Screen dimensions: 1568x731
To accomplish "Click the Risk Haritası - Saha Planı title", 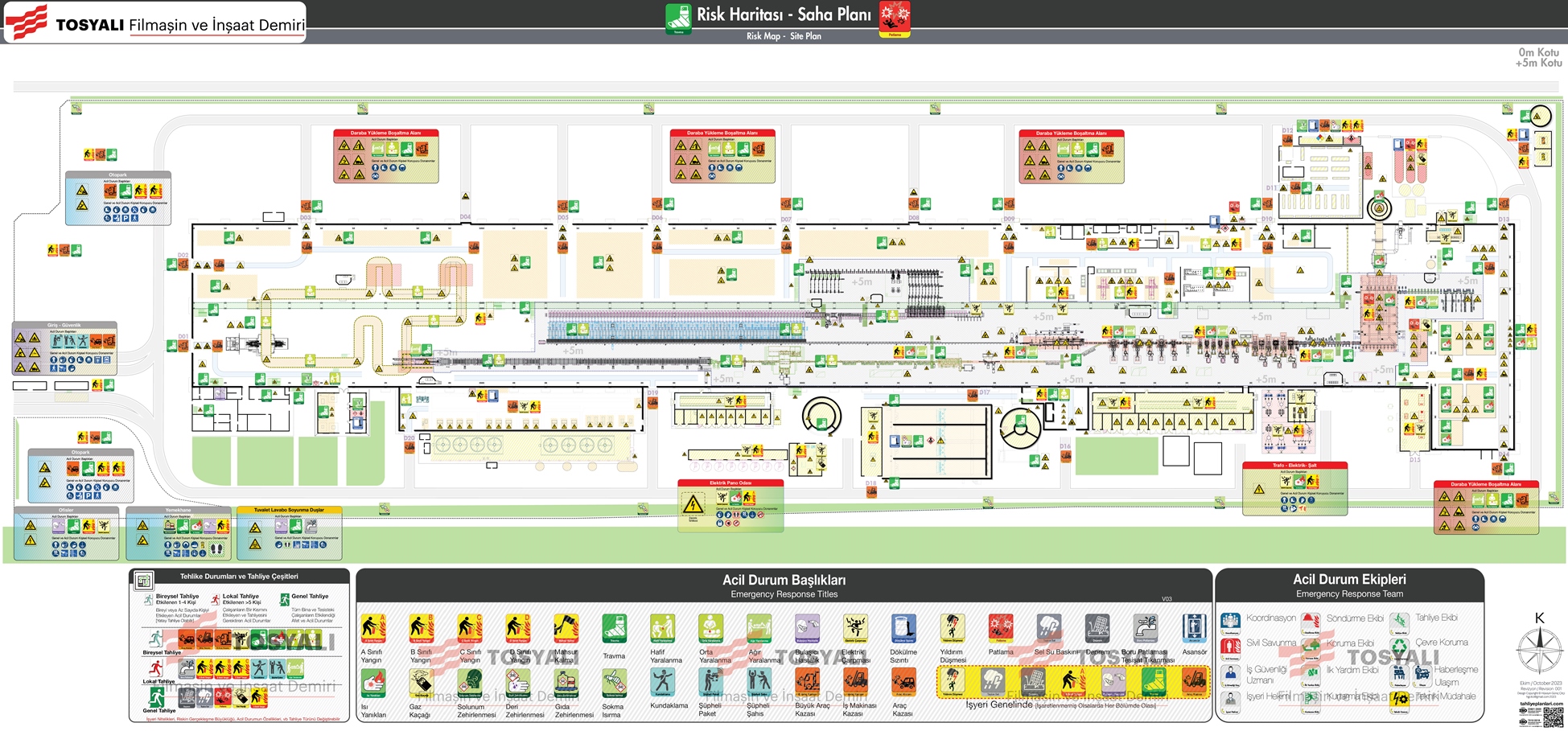I will pos(783,14).
